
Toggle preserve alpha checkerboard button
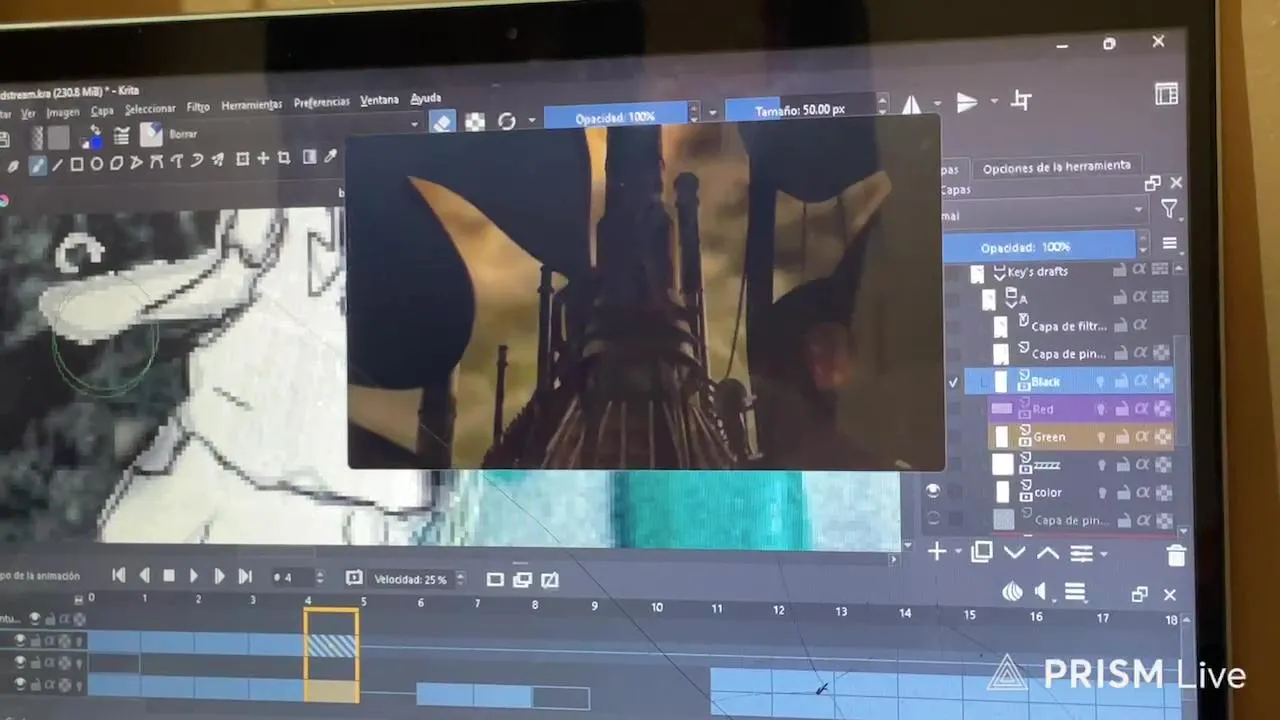coord(475,122)
